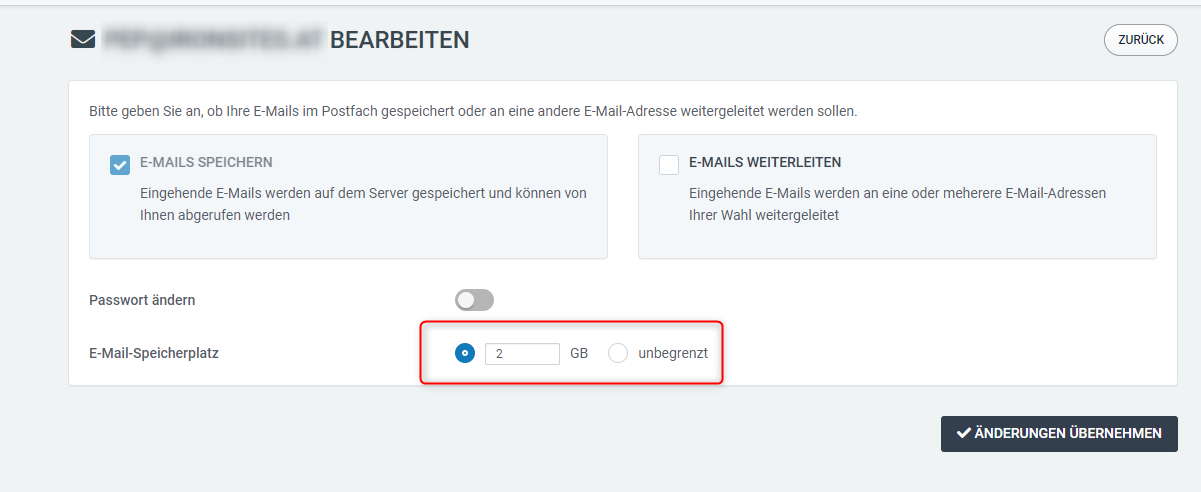Viewport: 1201px width, 492px height.
Task: Click the E-MAILS SPEICHERN heading label
Action: [206, 162]
